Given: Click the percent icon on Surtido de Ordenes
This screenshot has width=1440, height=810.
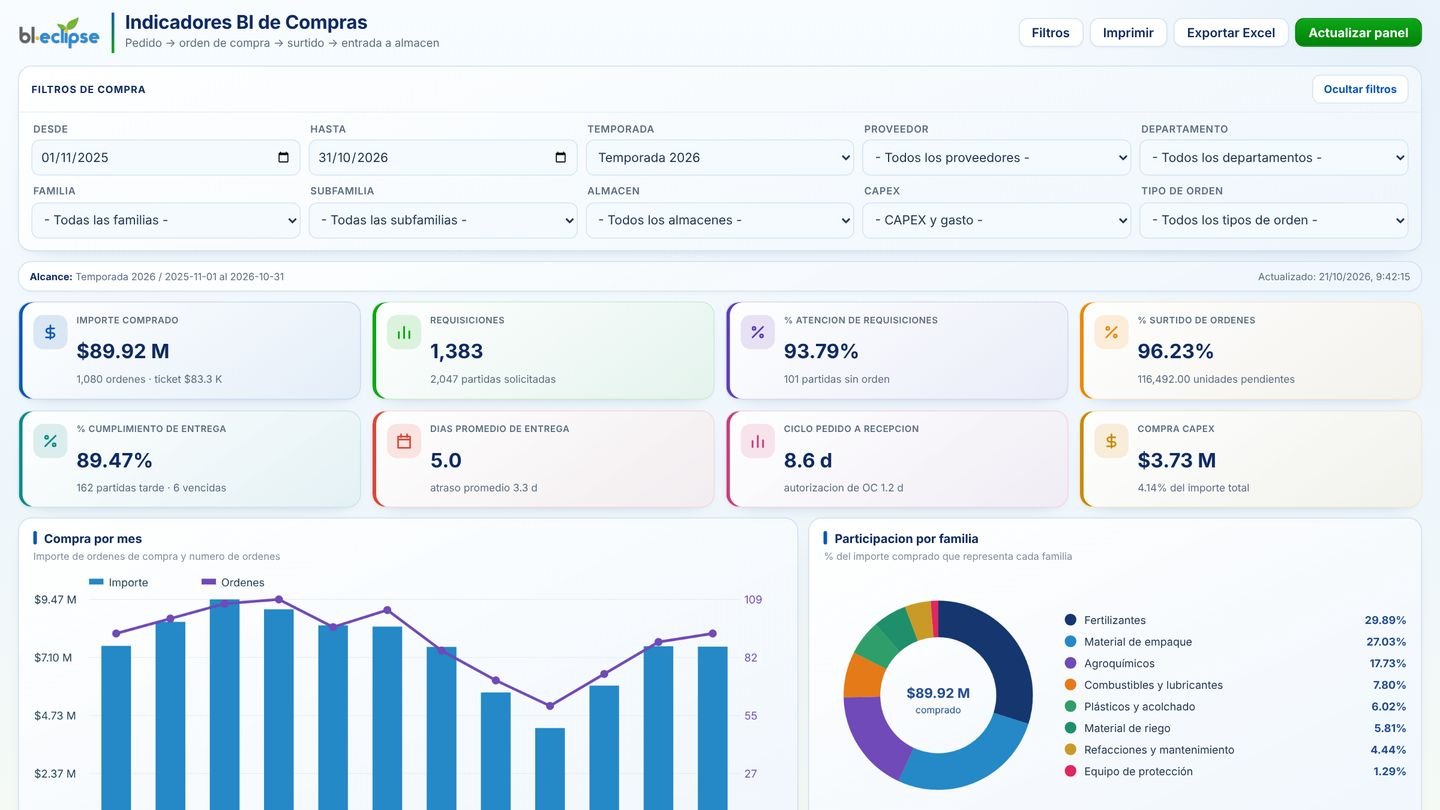Looking at the screenshot, I should click(1111, 332).
